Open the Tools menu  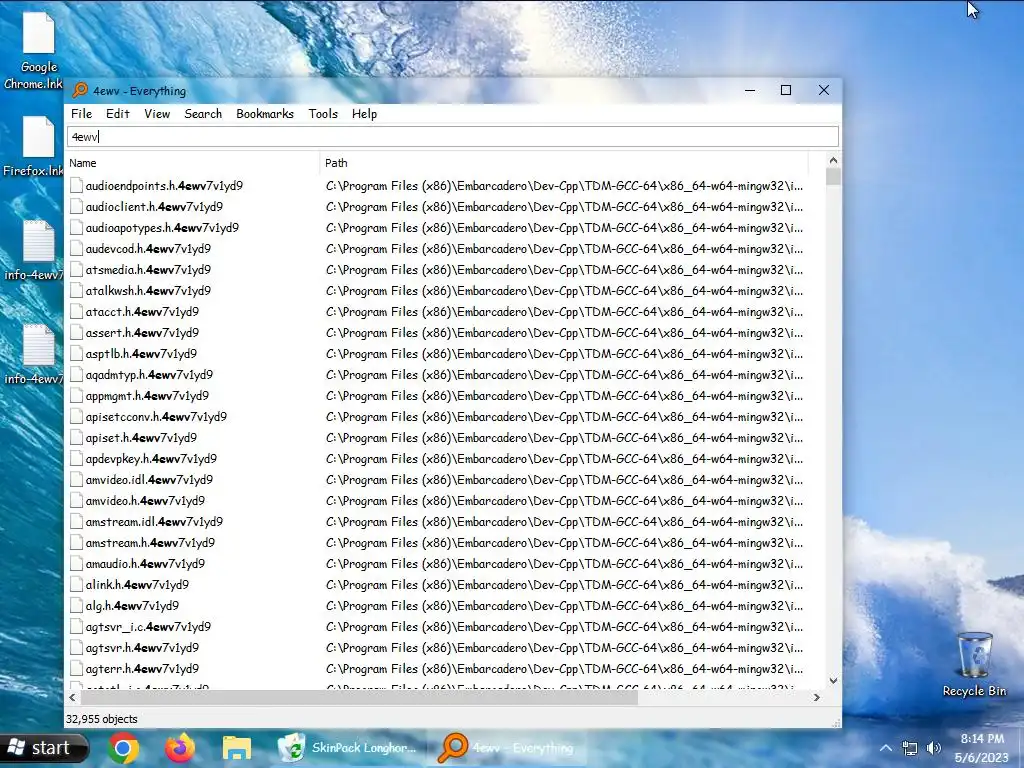pyautogui.click(x=323, y=114)
